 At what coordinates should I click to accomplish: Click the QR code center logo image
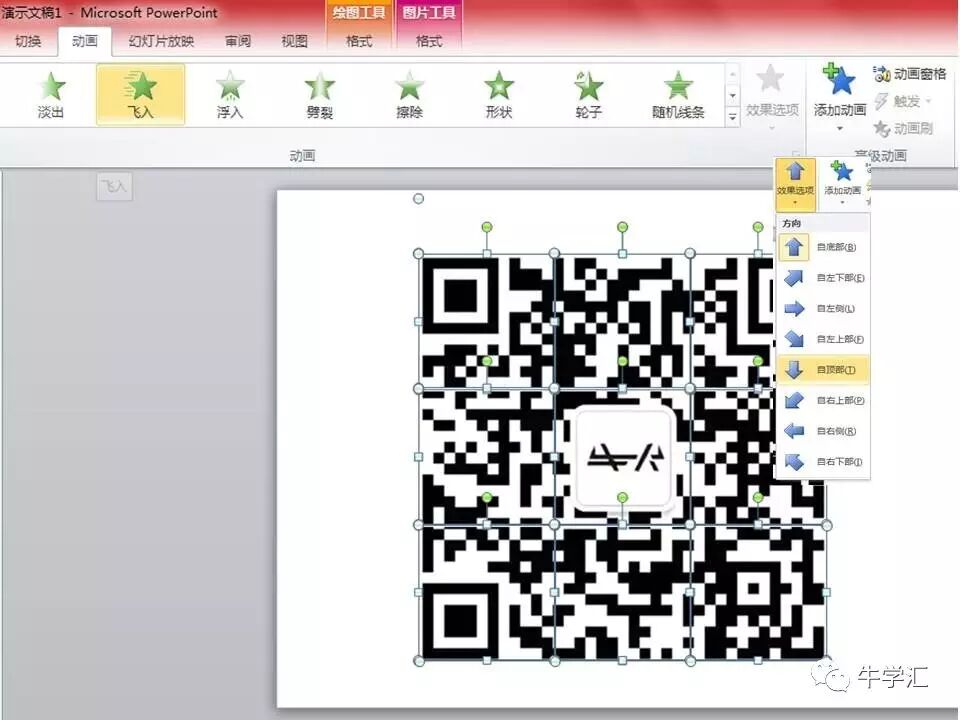[x=623, y=458]
